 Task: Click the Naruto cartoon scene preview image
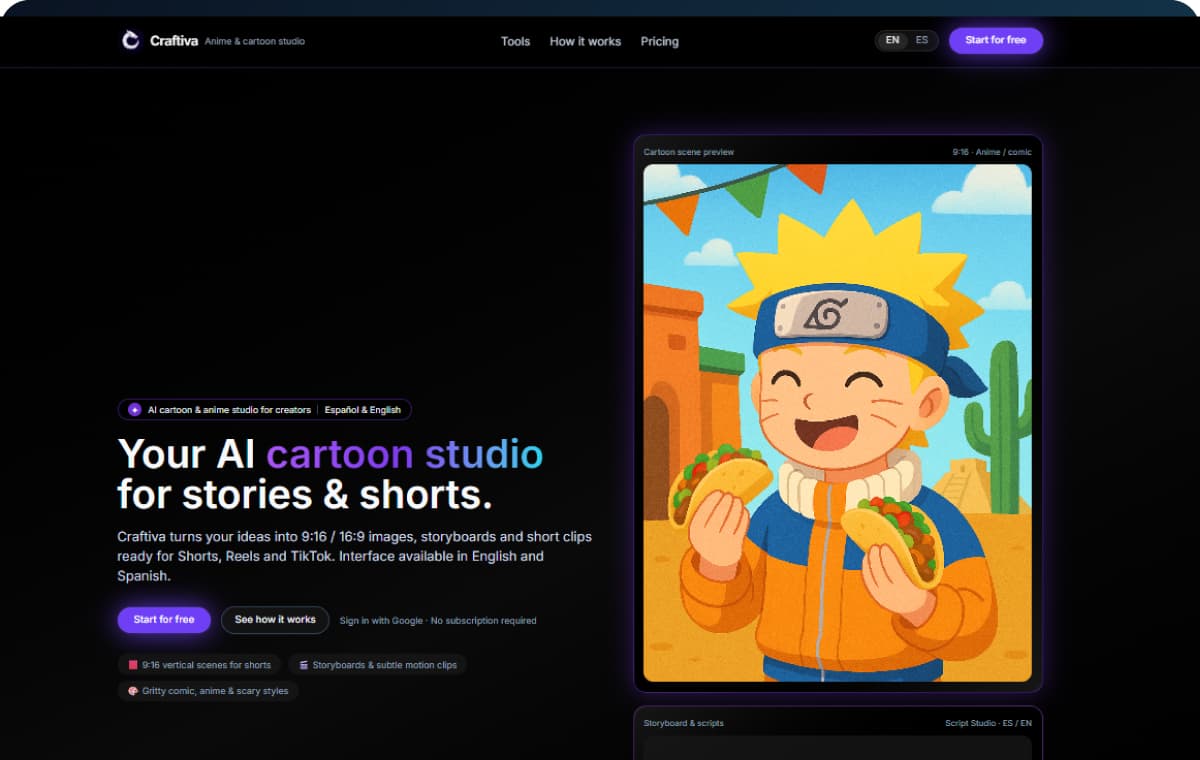coord(838,420)
